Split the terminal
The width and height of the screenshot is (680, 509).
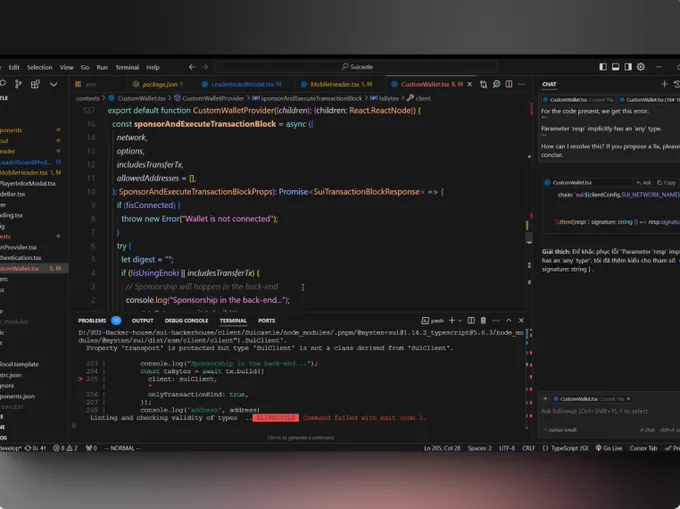(471, 320)
